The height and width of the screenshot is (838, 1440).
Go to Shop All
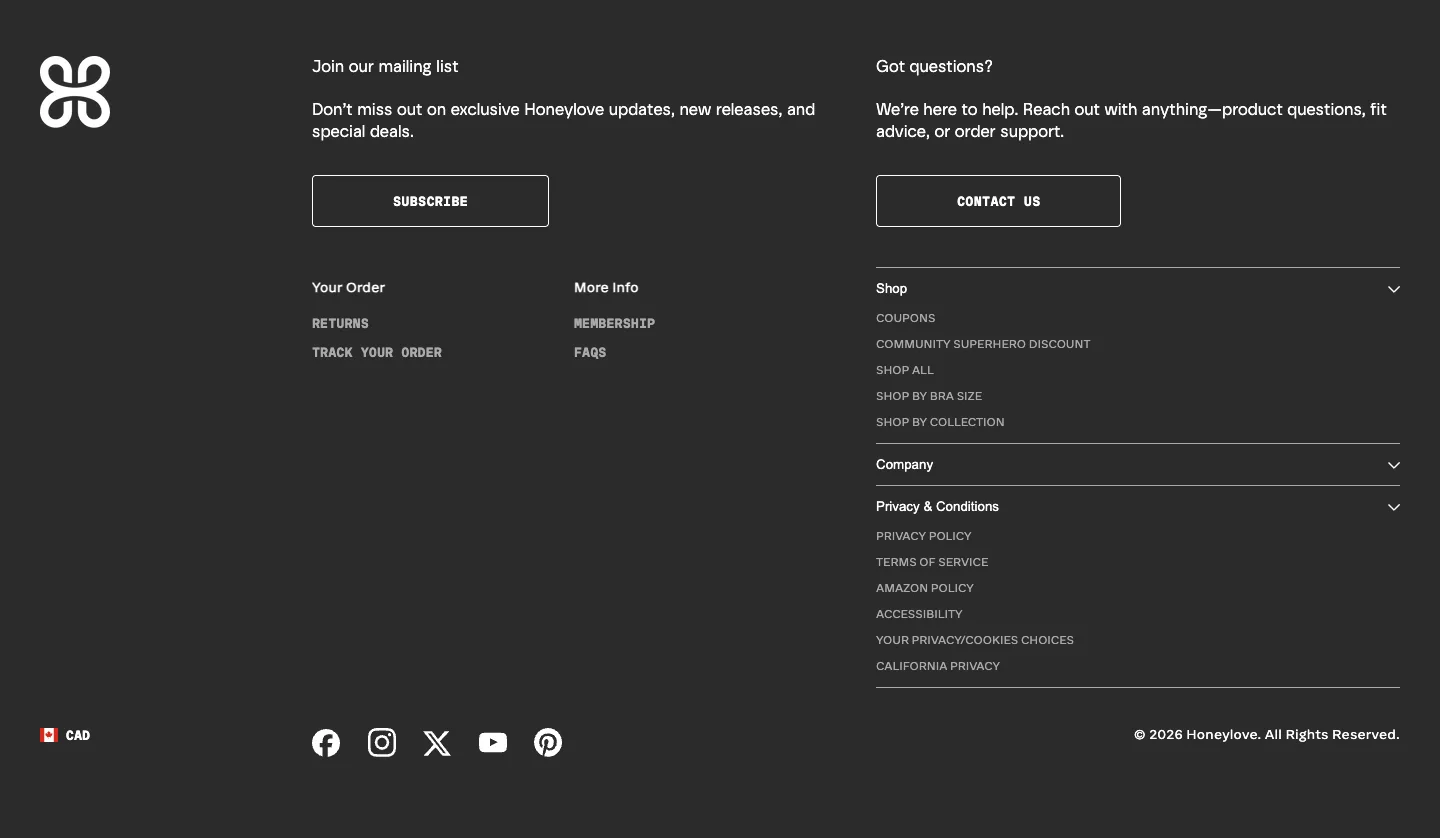905,370
